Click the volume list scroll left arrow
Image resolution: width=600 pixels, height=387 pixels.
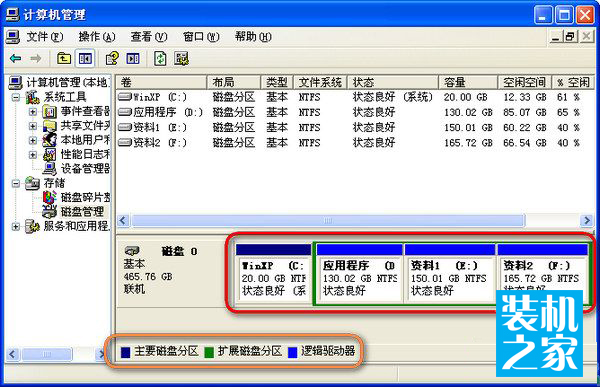pos(123,220)
